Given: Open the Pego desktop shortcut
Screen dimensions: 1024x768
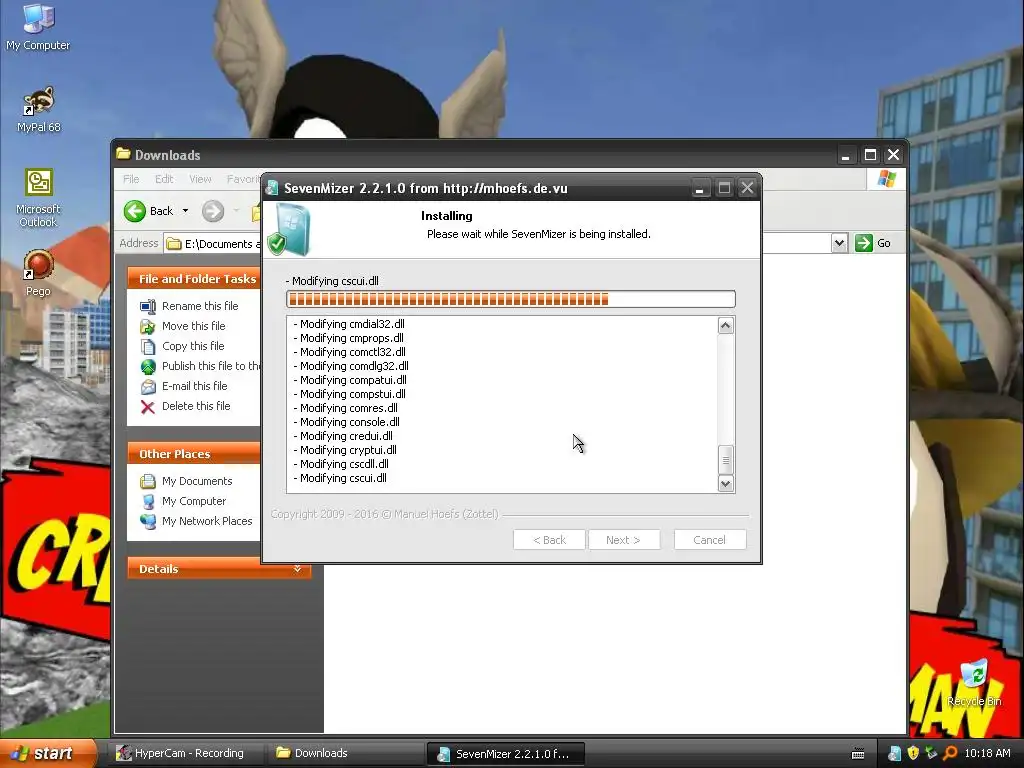Looking at the screenshot, I should click(38, 273).
